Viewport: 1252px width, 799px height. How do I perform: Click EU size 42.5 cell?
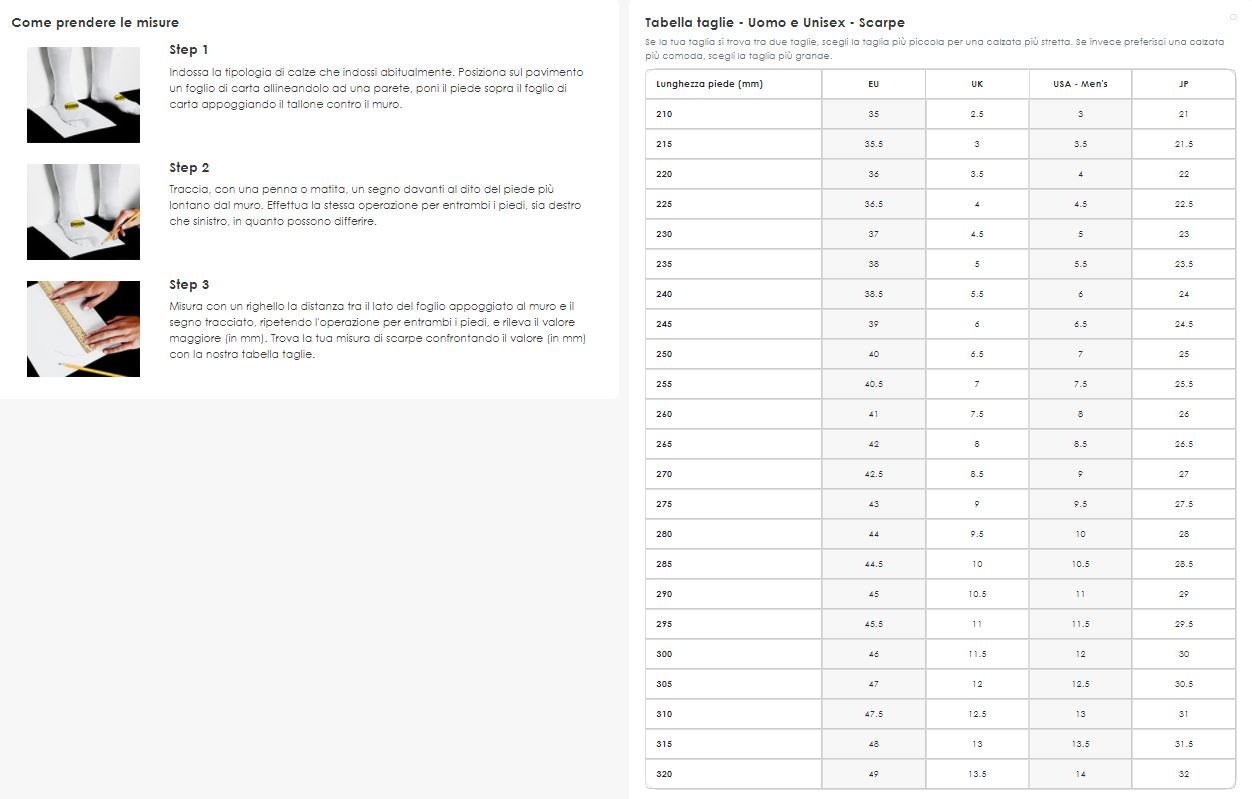coord(874,474)
